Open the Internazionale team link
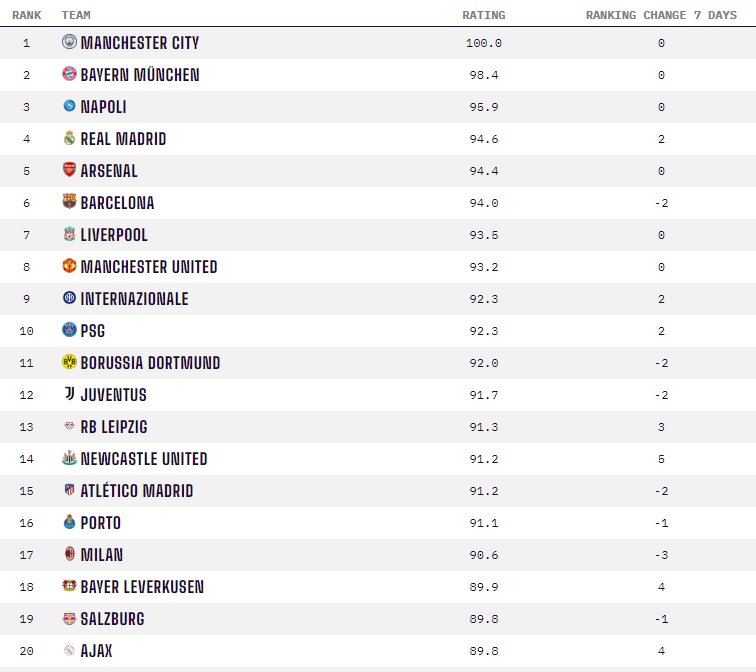This screenshot has width=756, height=672. 134,299
